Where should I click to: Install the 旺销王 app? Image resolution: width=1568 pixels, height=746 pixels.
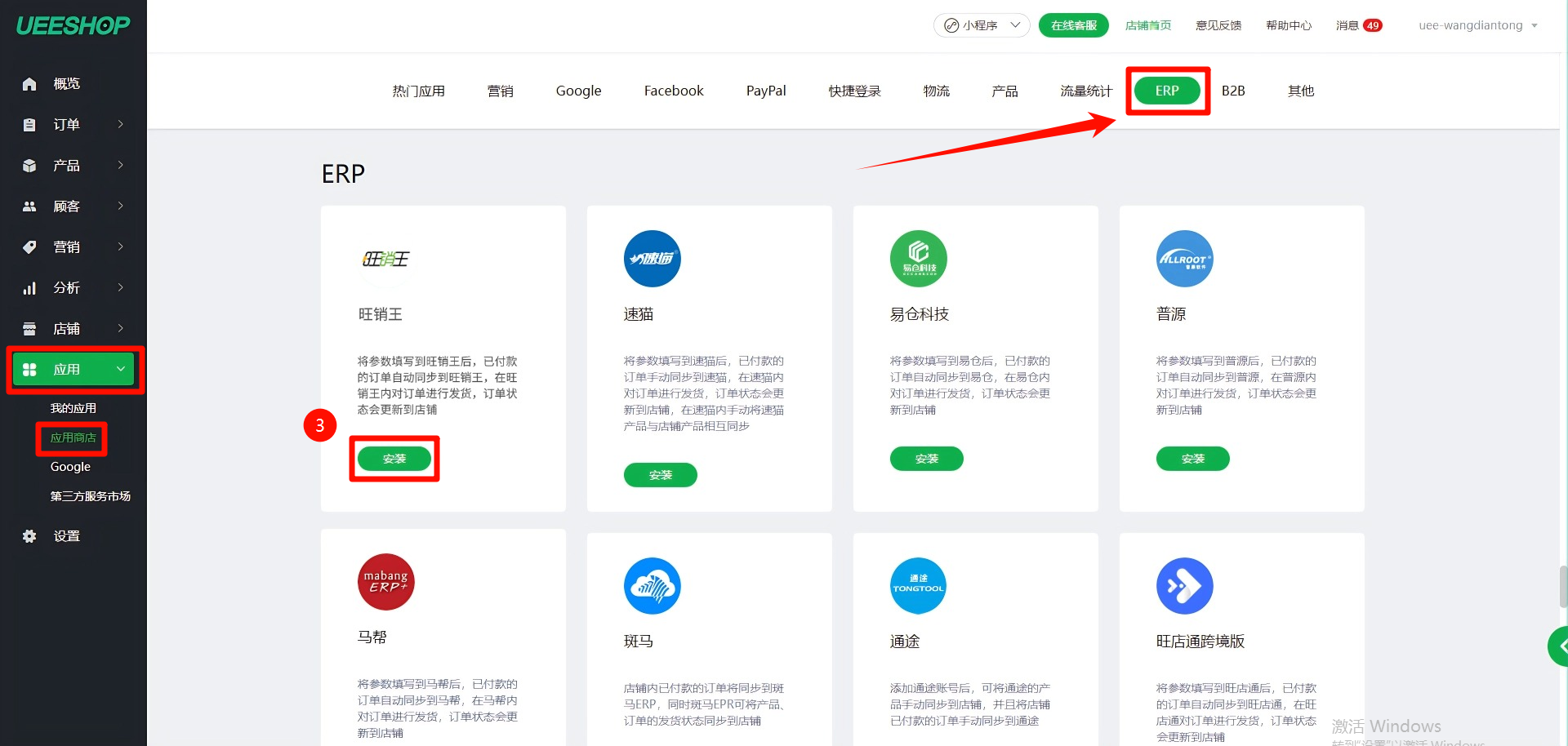click(x=394, y=459)
